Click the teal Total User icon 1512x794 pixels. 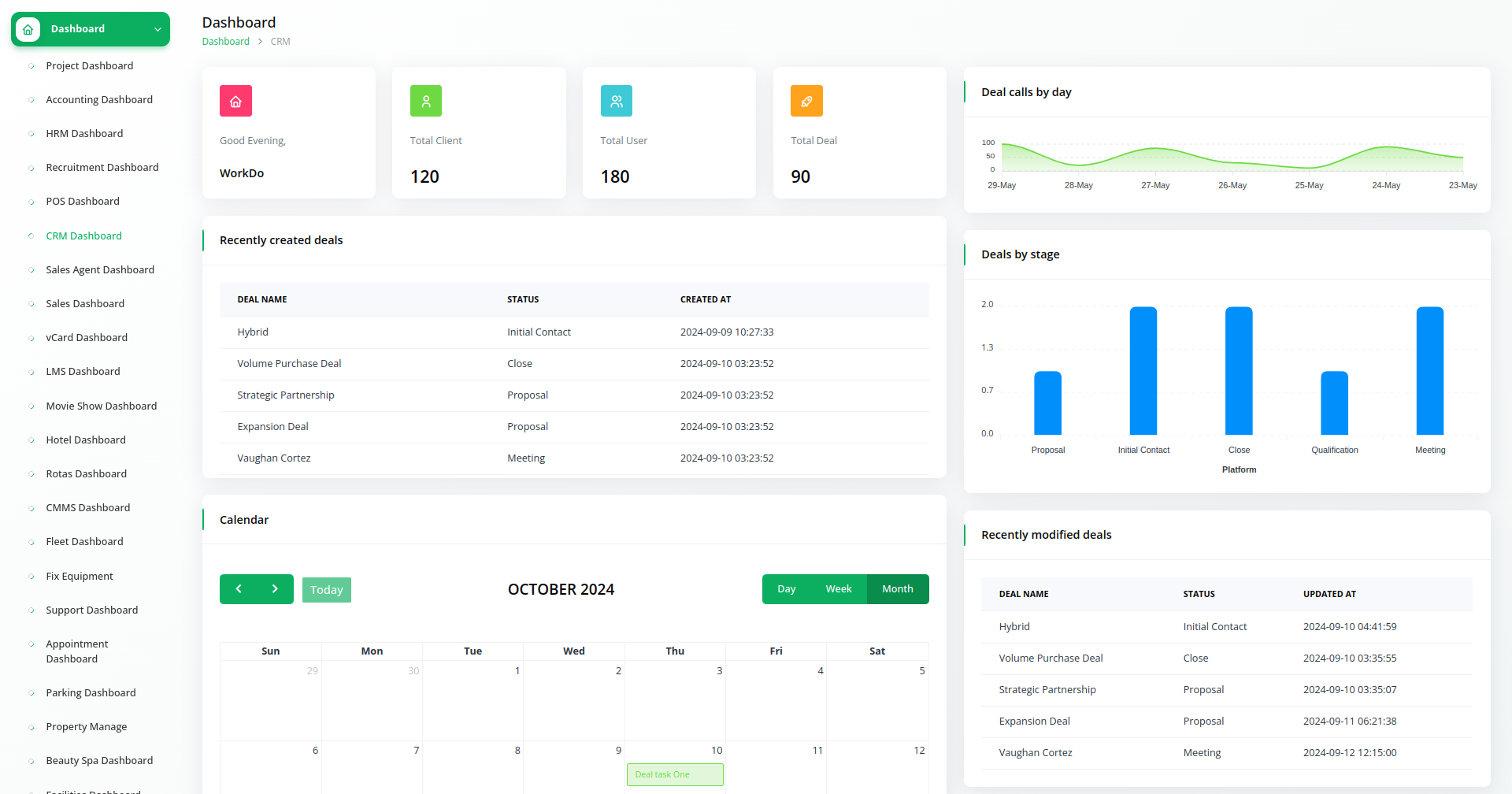click(617, 101)
